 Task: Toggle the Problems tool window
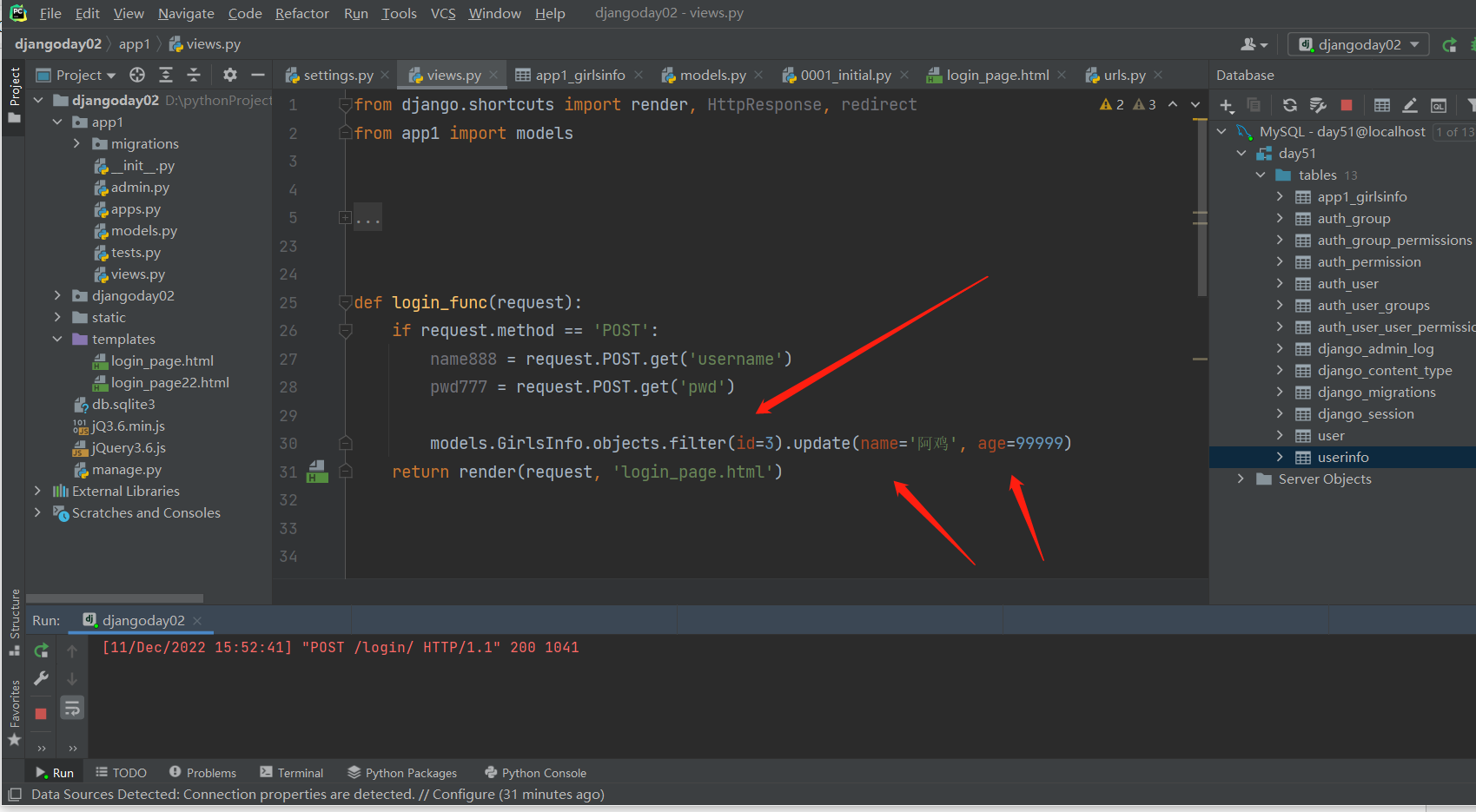[202, 773]
